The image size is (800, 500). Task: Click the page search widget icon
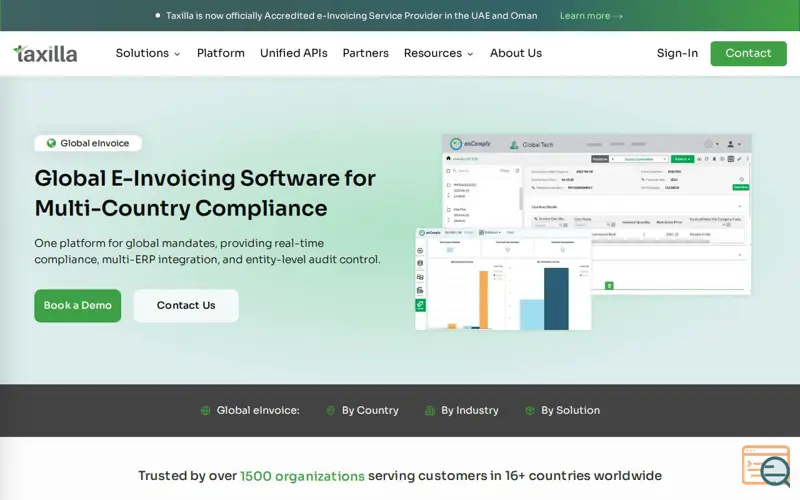tap(767, 466)
